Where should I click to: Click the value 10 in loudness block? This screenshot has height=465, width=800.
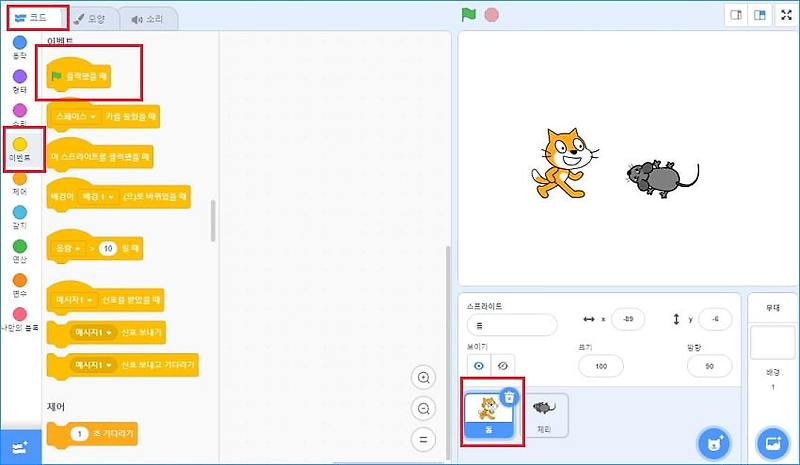point(108,249)
